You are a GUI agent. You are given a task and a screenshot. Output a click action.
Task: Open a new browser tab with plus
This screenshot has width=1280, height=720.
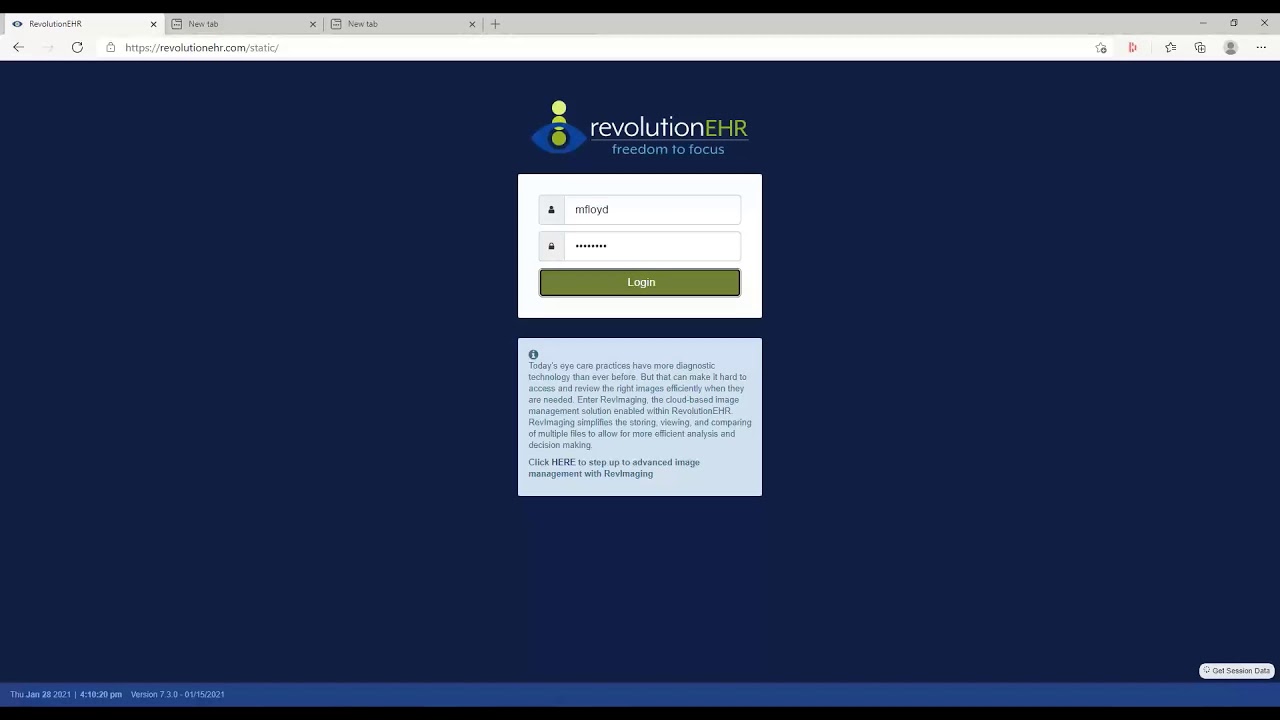(x=495, y=24)
